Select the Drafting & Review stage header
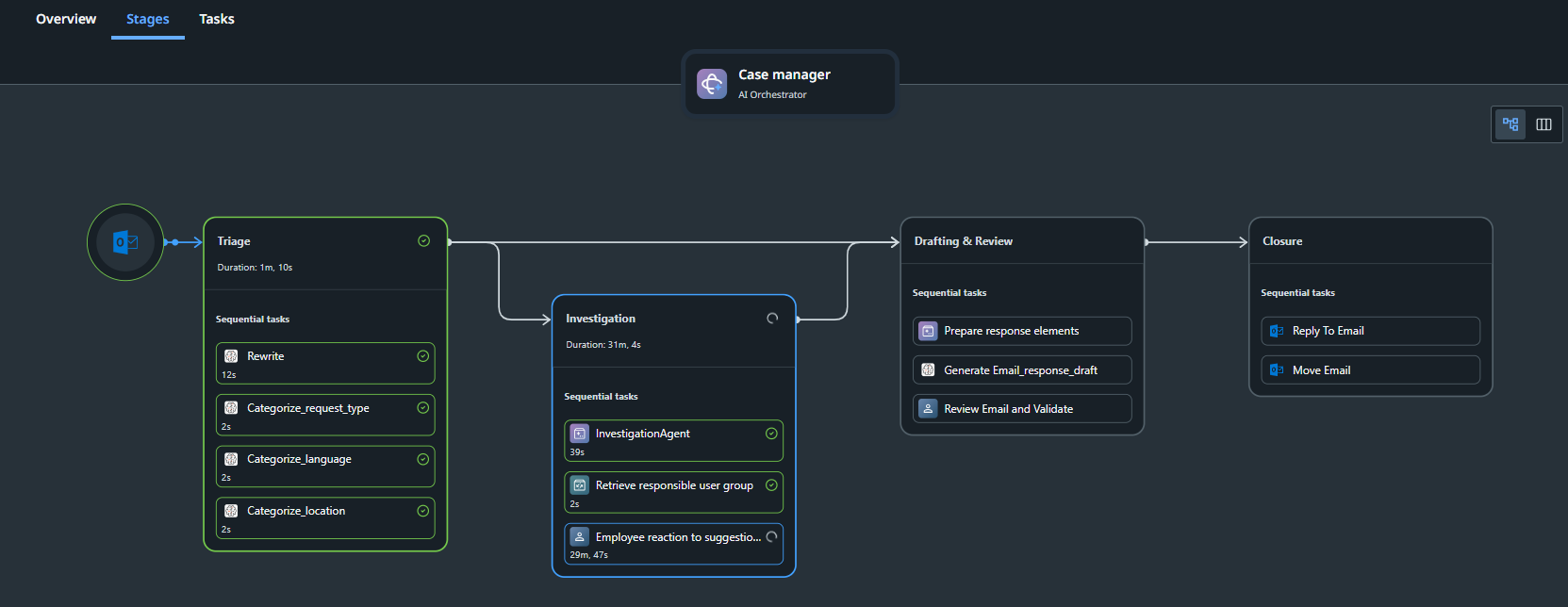The width and height of the screenshot is (1568, 607). [x=1022, y=241]
